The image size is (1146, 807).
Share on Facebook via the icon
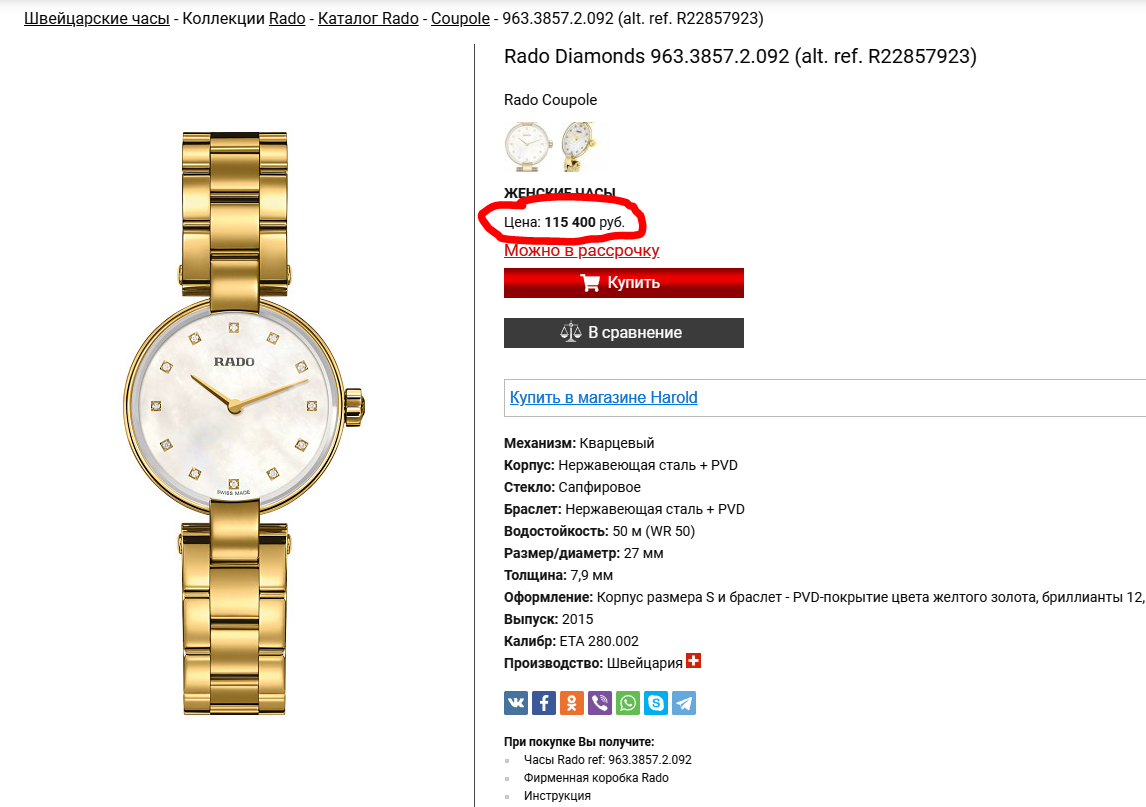point(544,703)
